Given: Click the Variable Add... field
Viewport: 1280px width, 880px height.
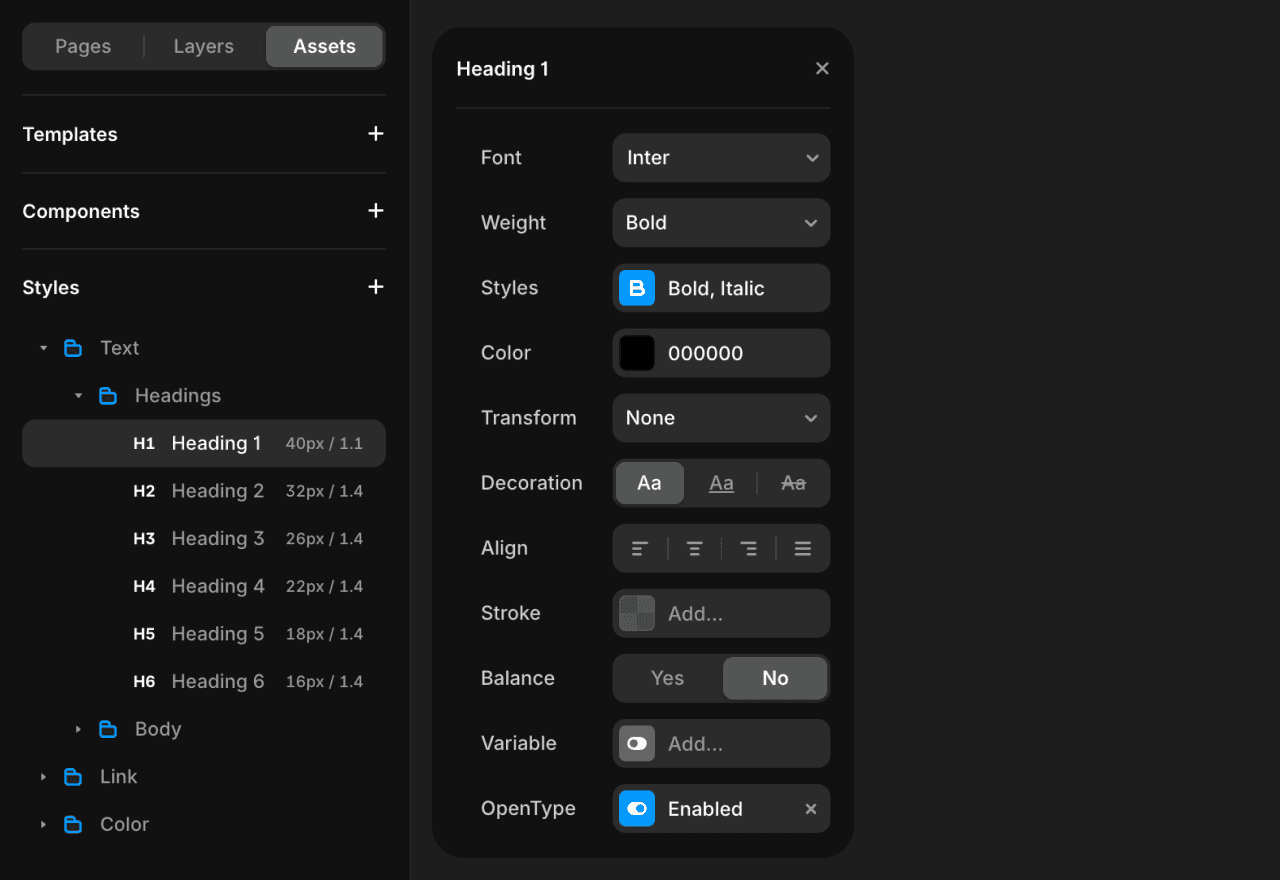Looking at the screenshot, I should tap(721, 743).
